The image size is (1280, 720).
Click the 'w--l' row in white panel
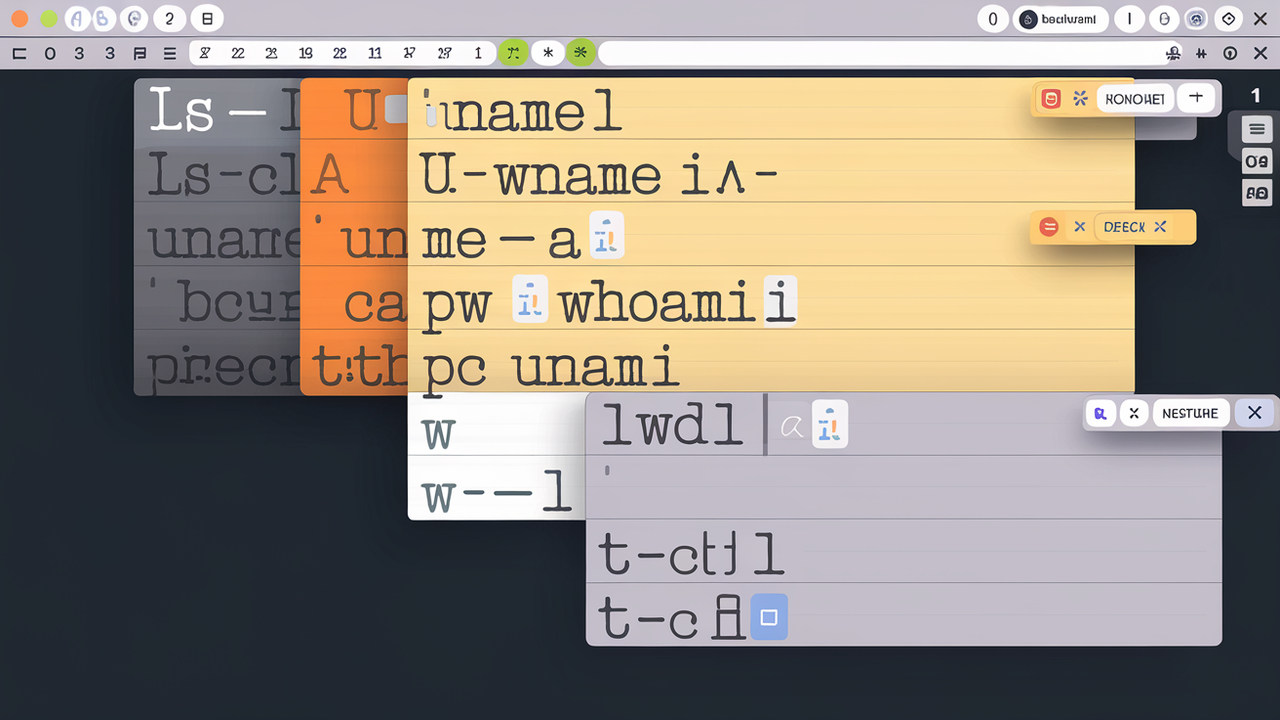(497, 489)
